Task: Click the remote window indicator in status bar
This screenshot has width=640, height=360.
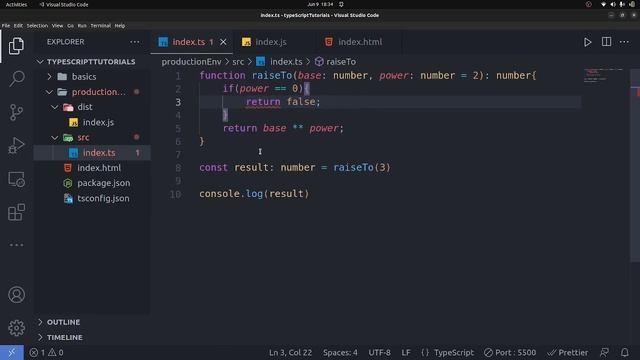Action: [x=12, y=352]
